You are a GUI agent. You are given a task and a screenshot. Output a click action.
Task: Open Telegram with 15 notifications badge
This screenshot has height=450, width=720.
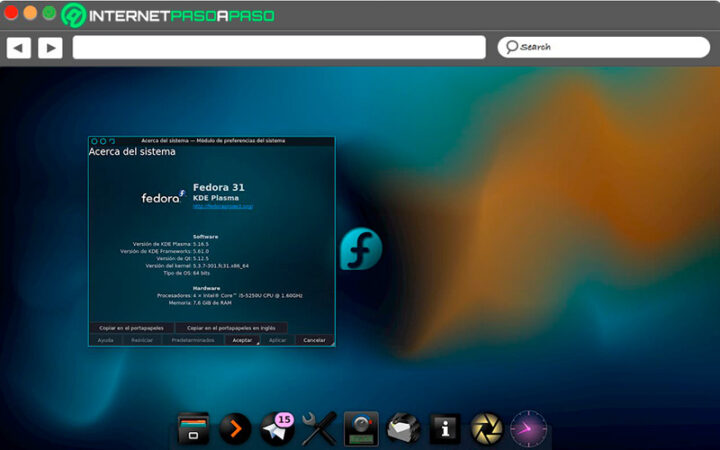click(277, 428)
